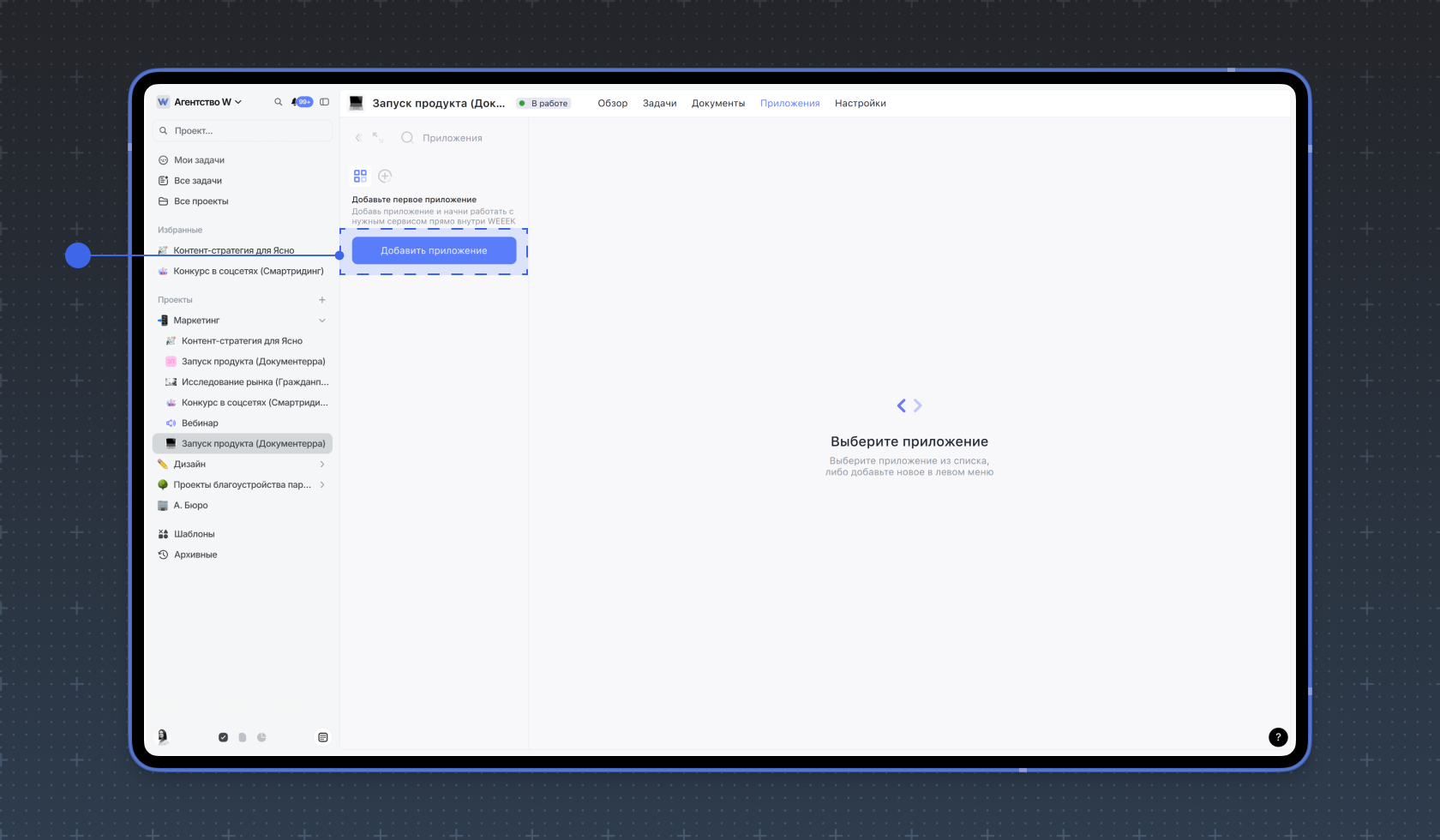This screenshot has height=840, width=1440.
Task: Open the calculator-like widget icon at sidebar bottom
Action: tap(323, 737)
